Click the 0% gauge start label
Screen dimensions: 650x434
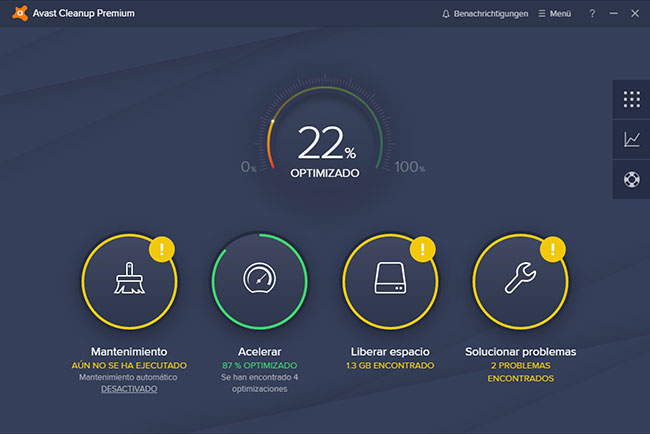tap(248, 167)
